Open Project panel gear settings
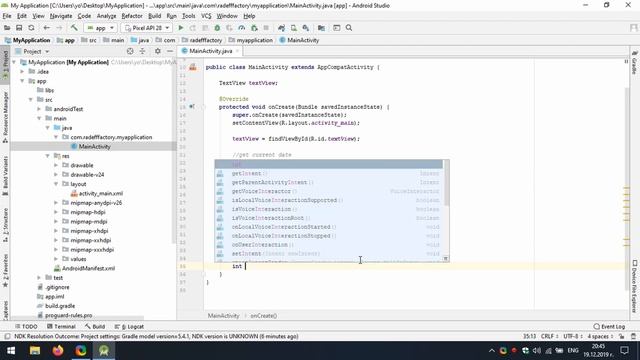The width and height of the screenshot is (640, 360). (158, 51)
